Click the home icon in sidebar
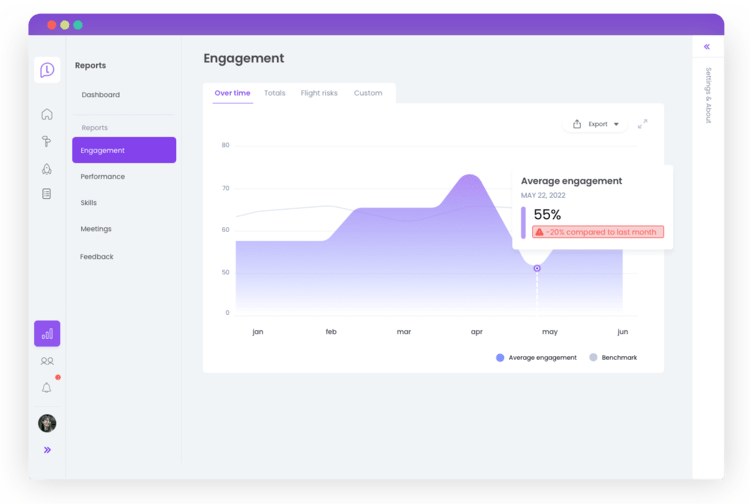This screenshot has width=750, height=504. [x=47, y=114]
